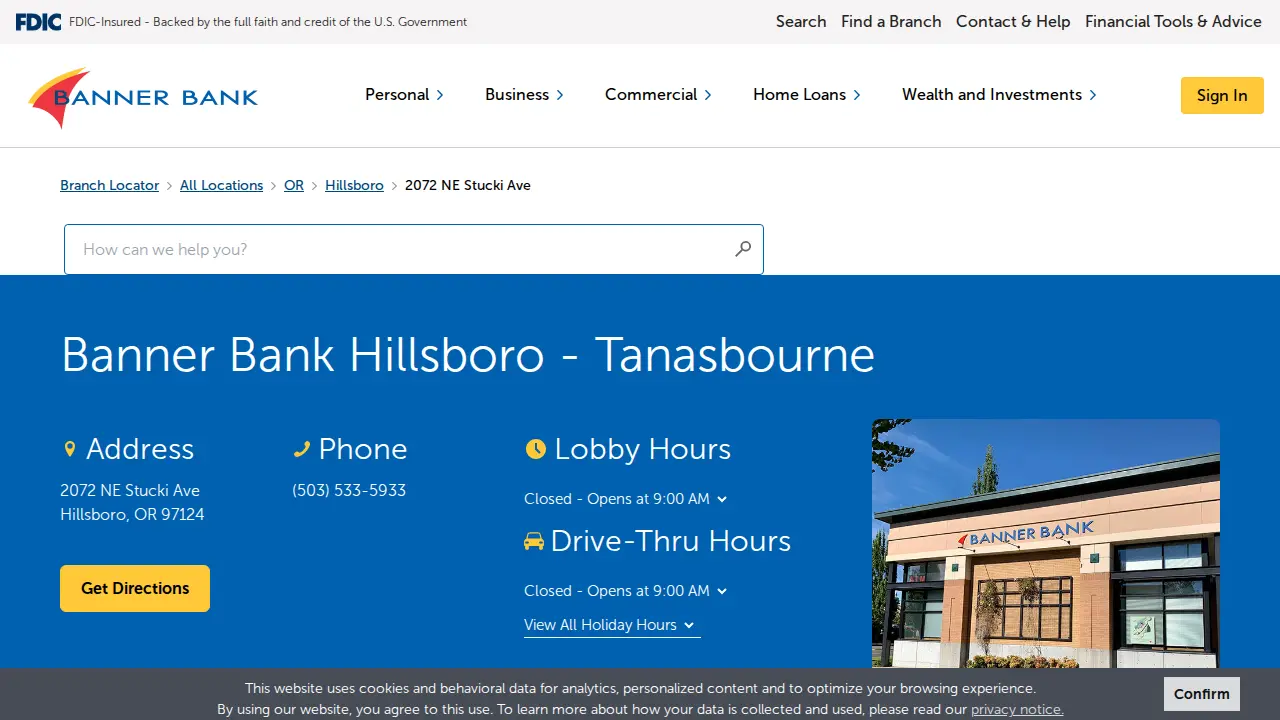This screenshot has width=1280, height=720.
Task: Click address text 2072 NE Stucki Ave
Action: (x=130, y=490)
